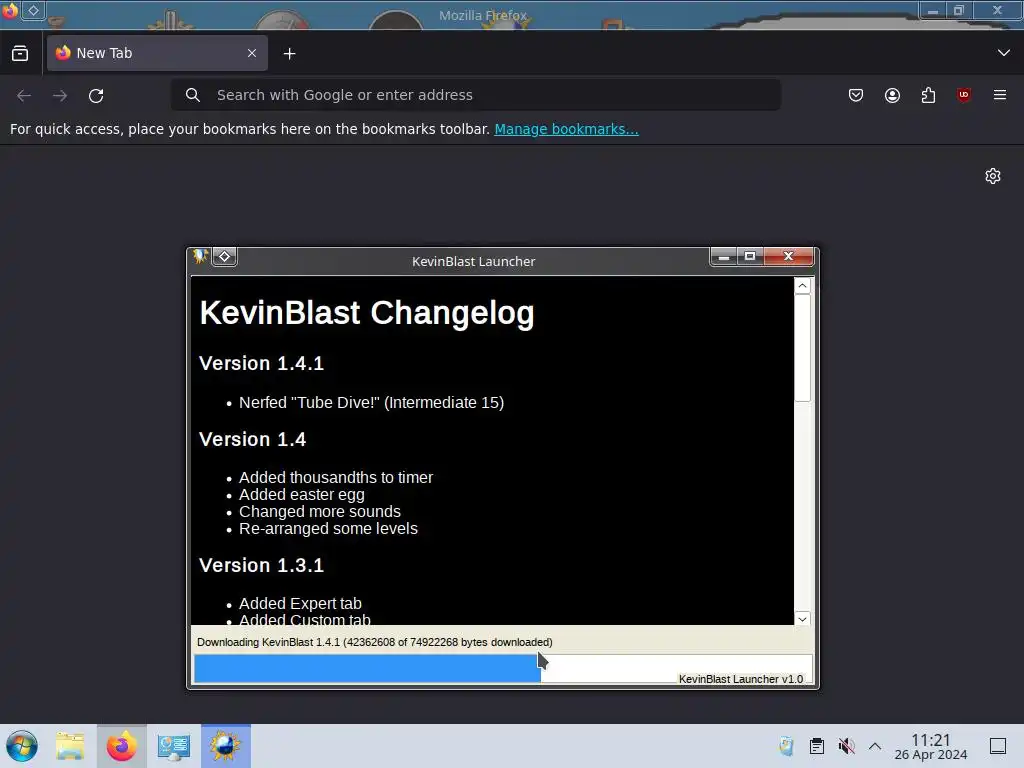Select the New Tab tab

click(x=157, y=53)
